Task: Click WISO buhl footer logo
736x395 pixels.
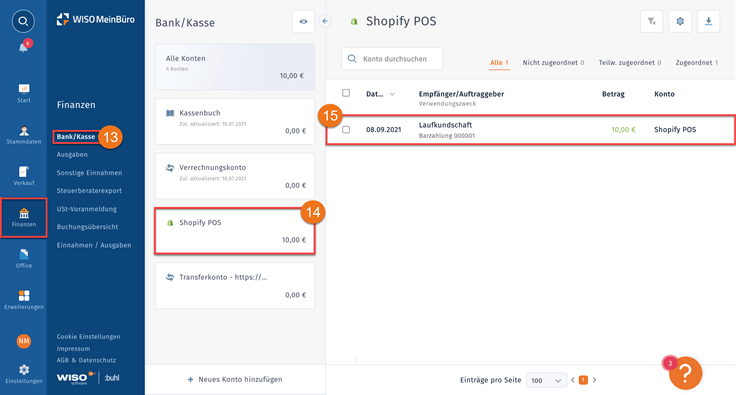Action: (x=88, y=378)
